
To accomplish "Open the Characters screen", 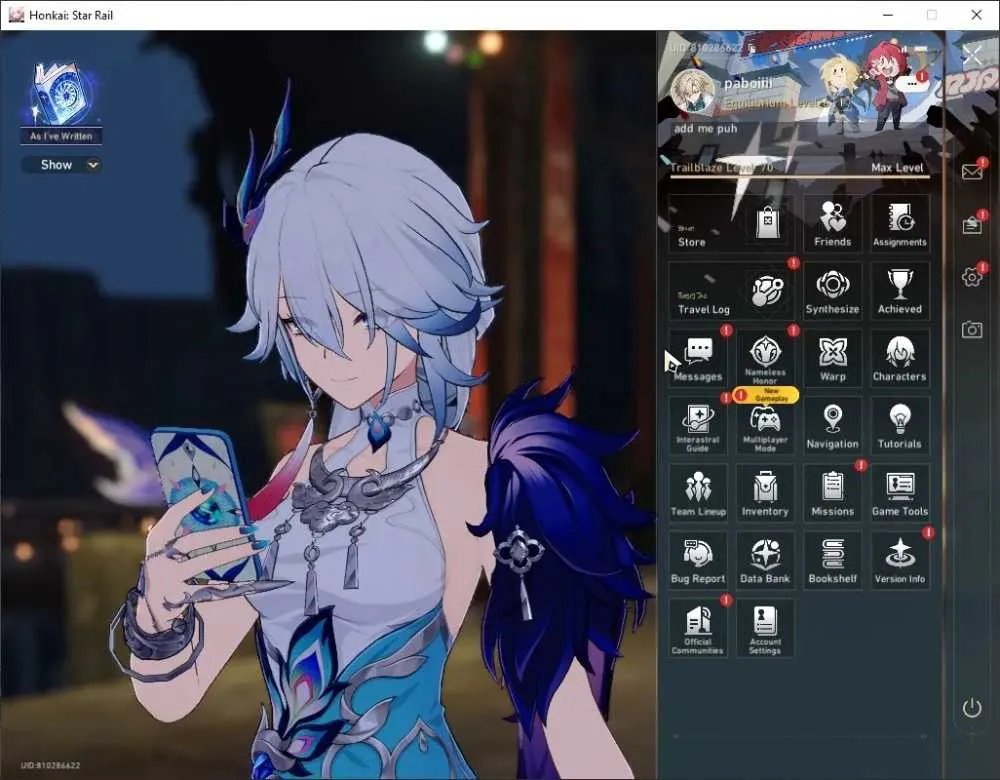I will [x=899, y=358].
